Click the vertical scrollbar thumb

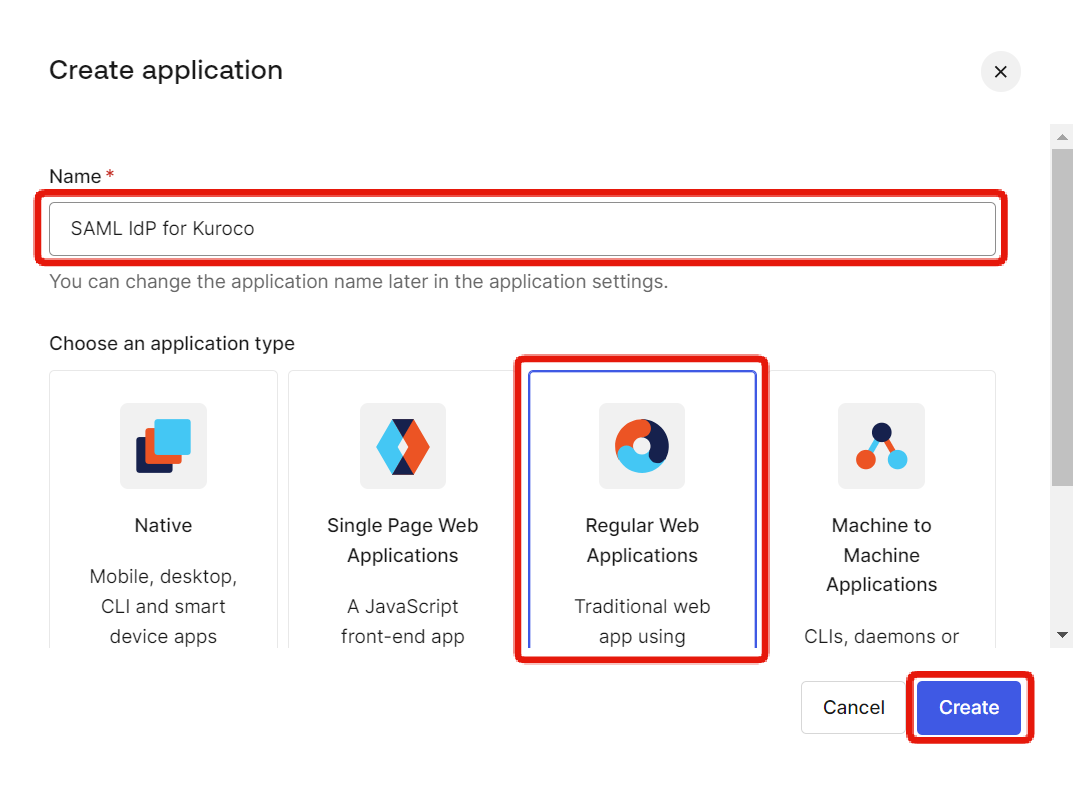(x=1062, y=318)
